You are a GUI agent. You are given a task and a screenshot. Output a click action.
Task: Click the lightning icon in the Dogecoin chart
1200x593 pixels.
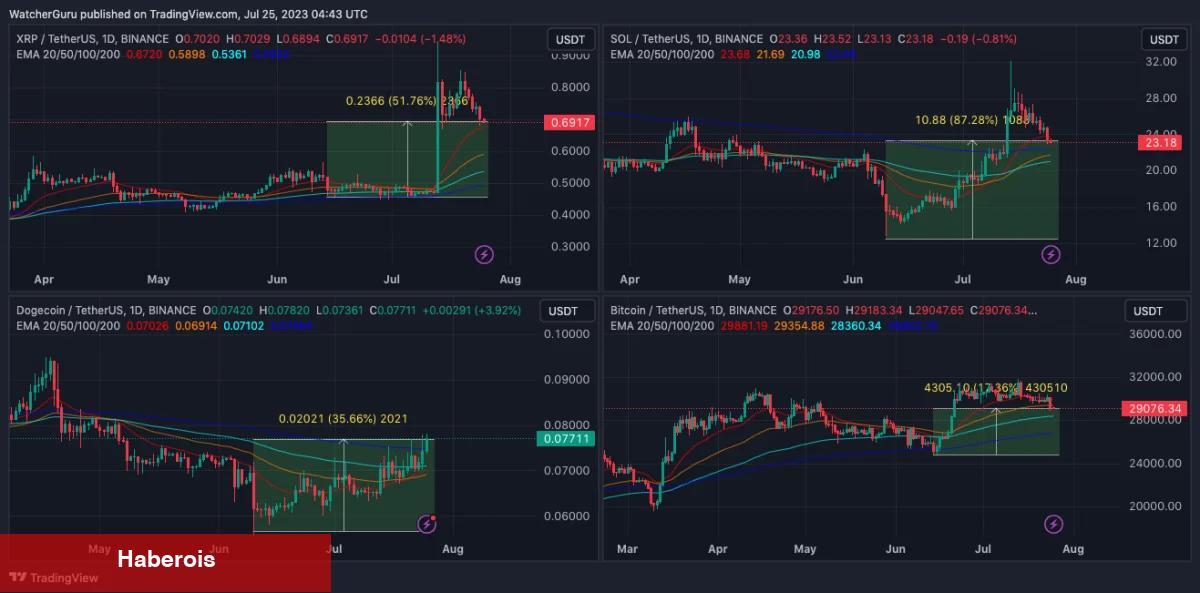click(426, 523)
